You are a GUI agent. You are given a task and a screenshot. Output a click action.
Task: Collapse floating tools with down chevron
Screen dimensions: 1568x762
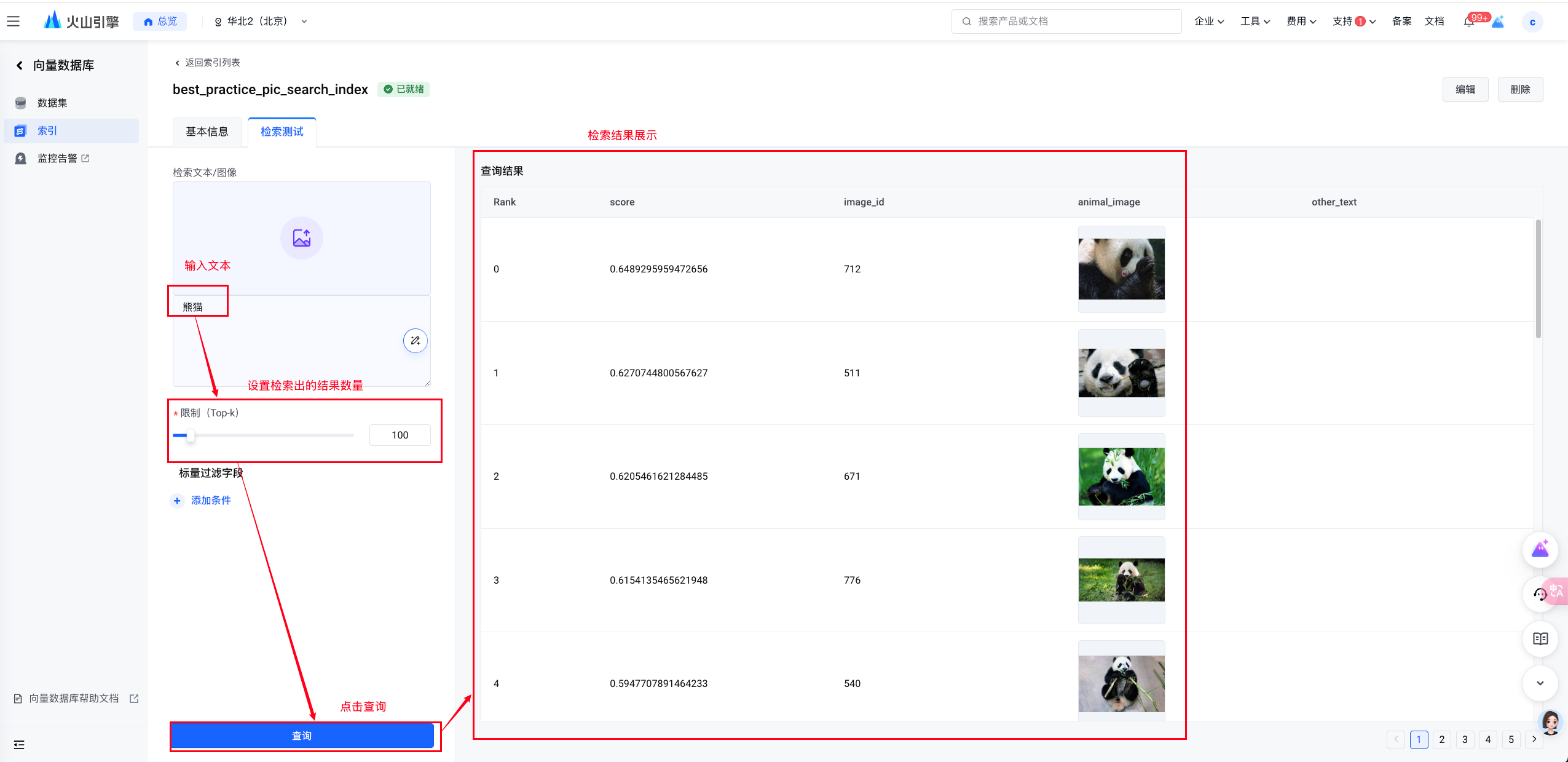point(1540,683)
